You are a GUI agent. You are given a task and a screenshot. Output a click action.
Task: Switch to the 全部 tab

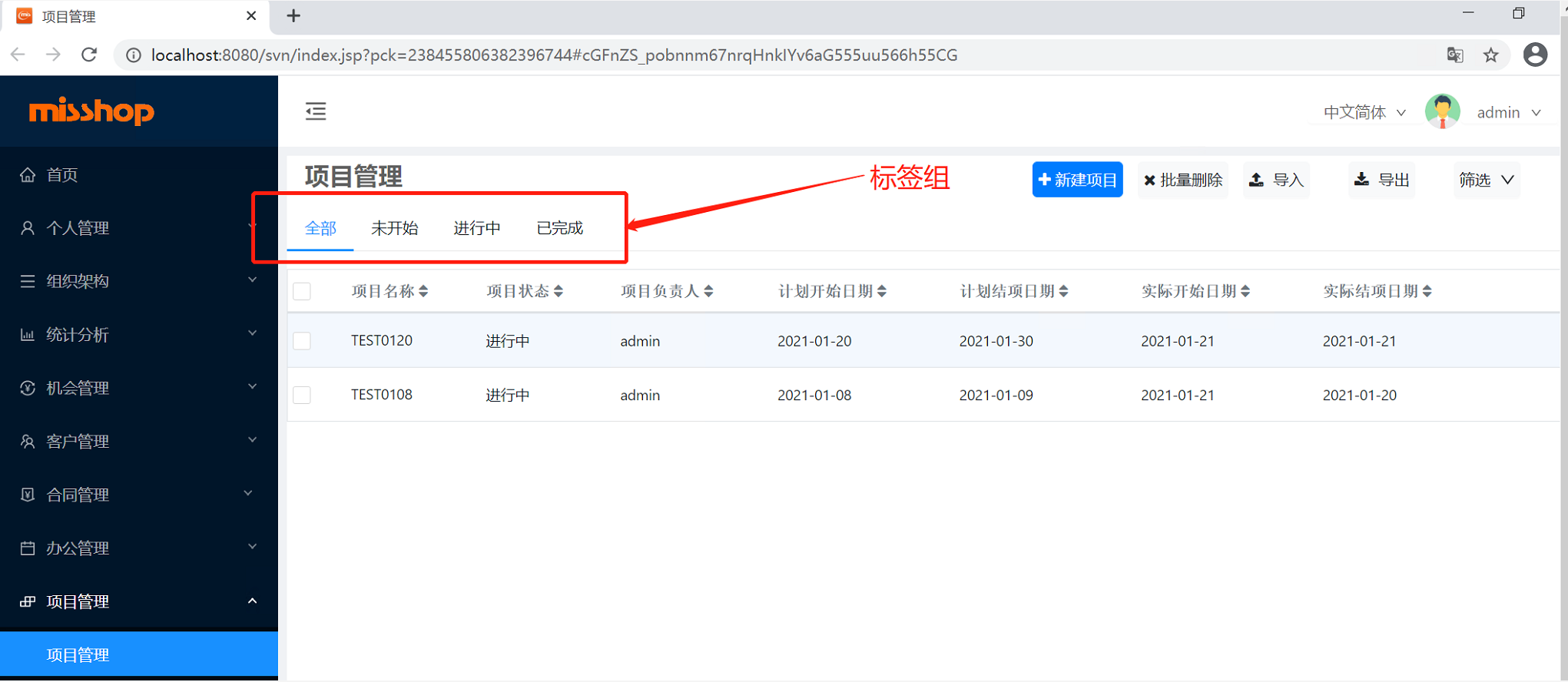coord(320,228)
